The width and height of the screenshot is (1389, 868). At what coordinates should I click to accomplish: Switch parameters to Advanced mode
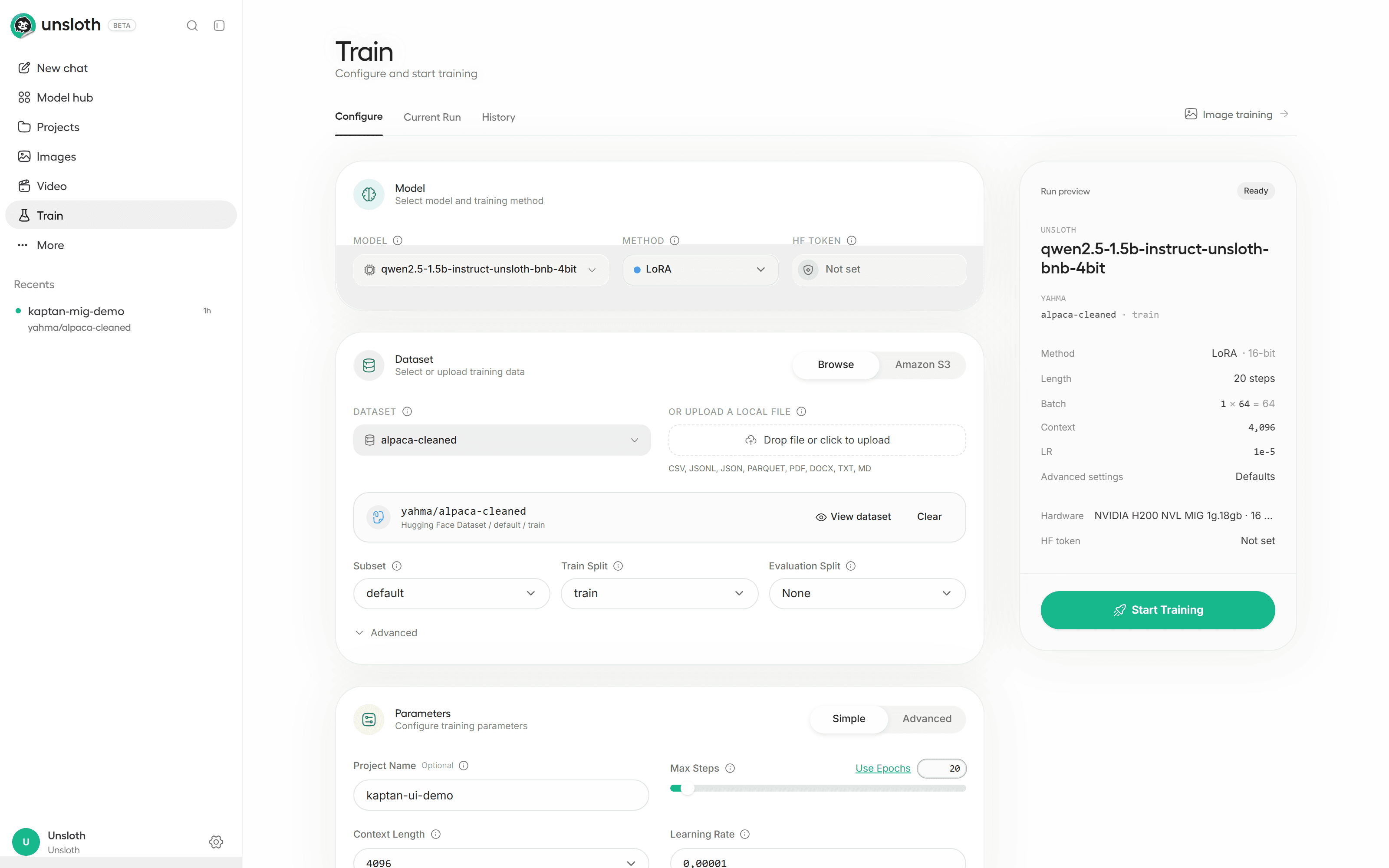[x=926, y=719]
